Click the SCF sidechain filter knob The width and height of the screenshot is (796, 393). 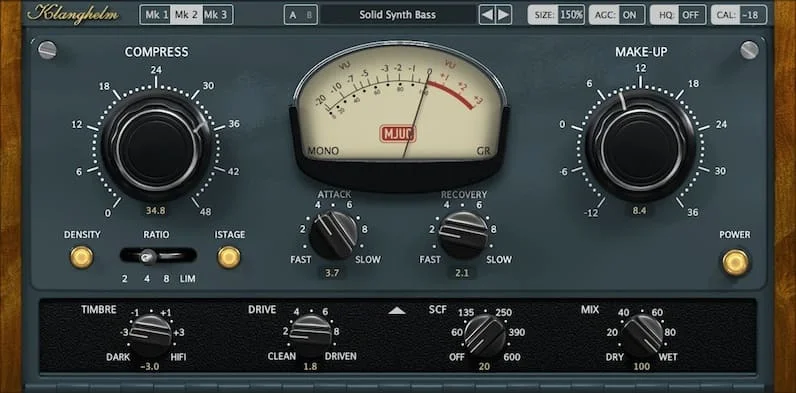pyautogui.click(x=485, y=335)
